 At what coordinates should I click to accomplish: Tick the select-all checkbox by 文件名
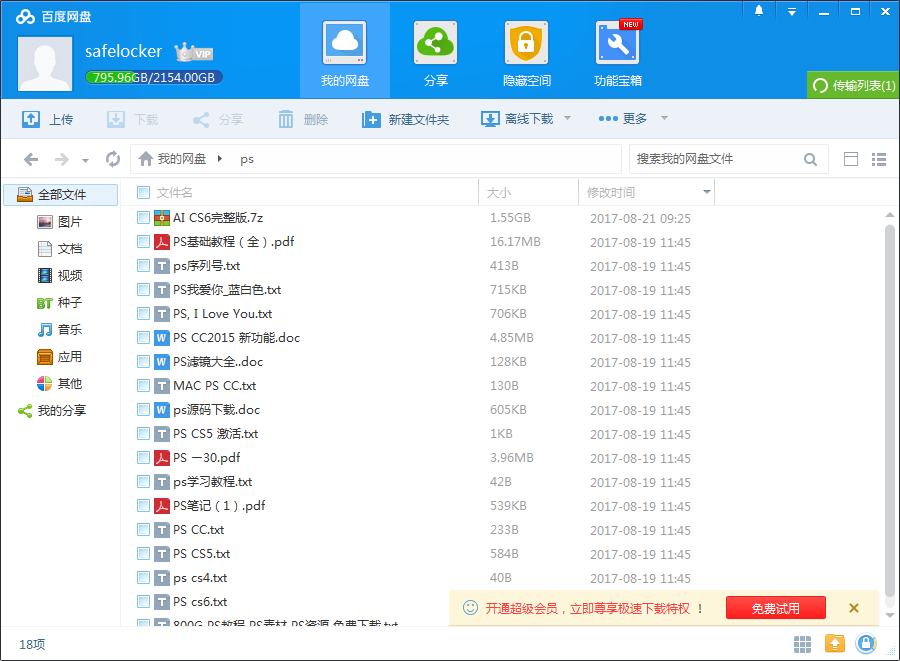[143, 192]
